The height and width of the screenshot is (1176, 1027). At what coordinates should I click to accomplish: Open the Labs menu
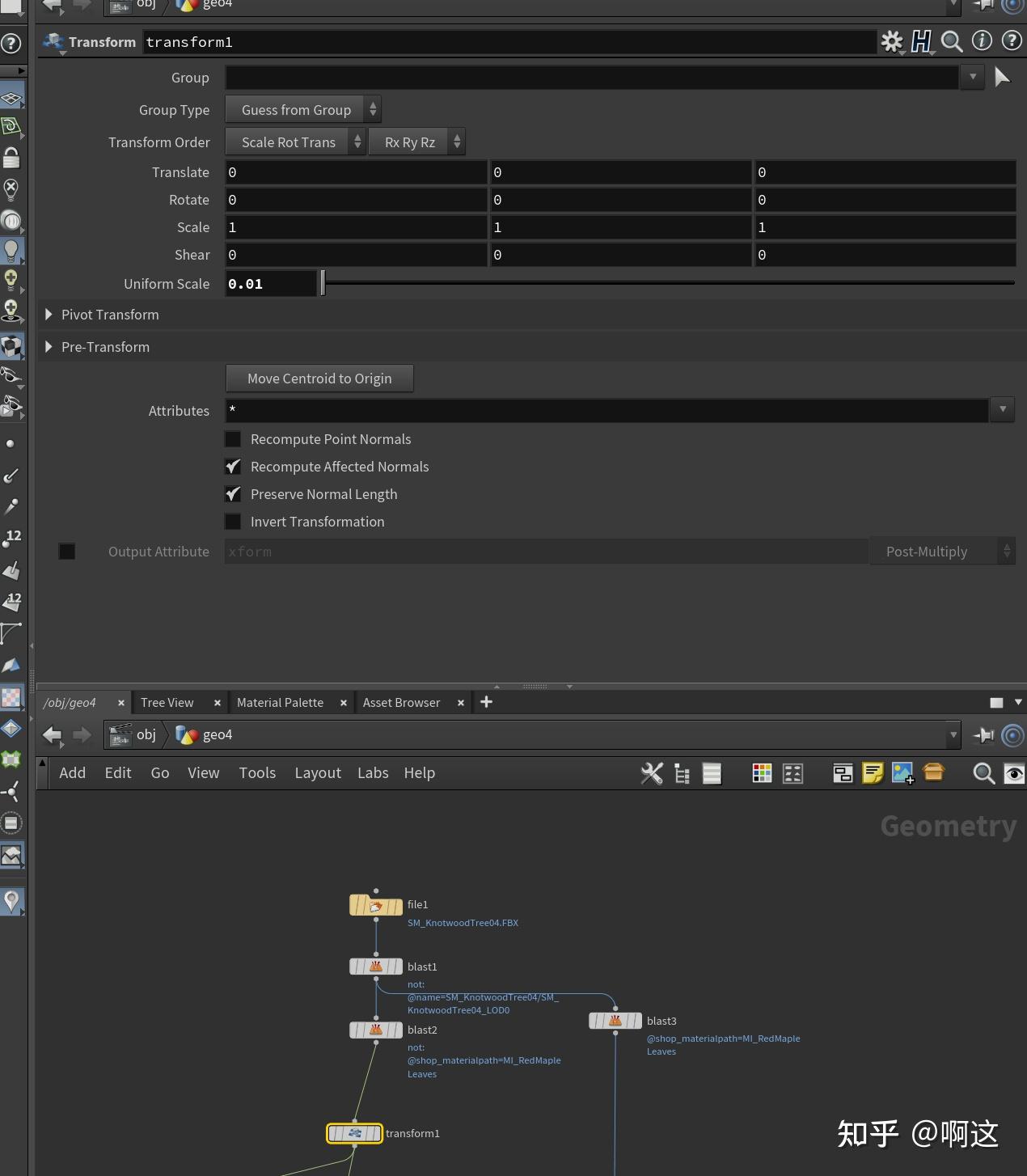tap(373, 773)
